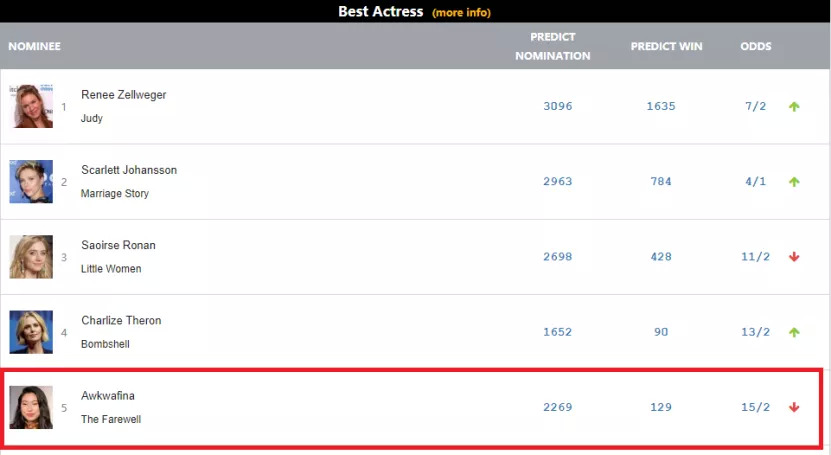831x455 pixels.
Task: Sort by Predict Nomination column header
Action: [552, 46]
